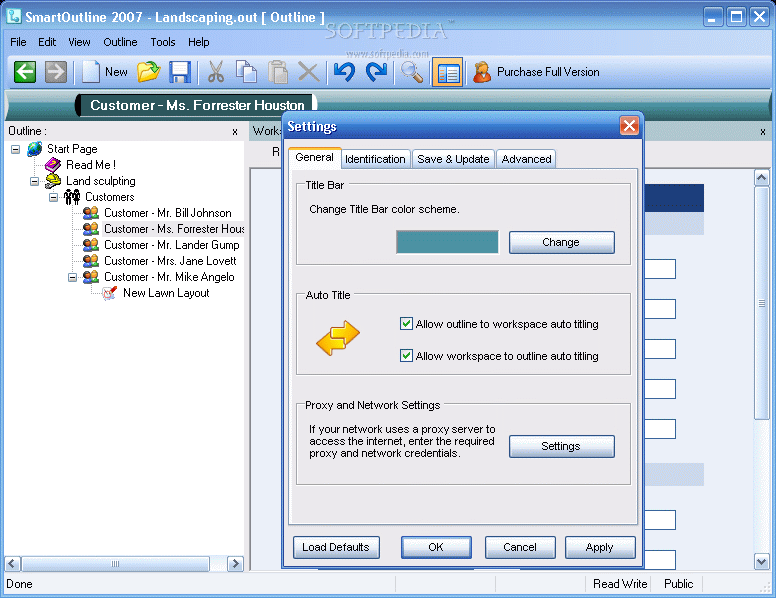Cut selection using scissors icon
This screenshot has width=776, height=598.
click(x=215, y=72)
